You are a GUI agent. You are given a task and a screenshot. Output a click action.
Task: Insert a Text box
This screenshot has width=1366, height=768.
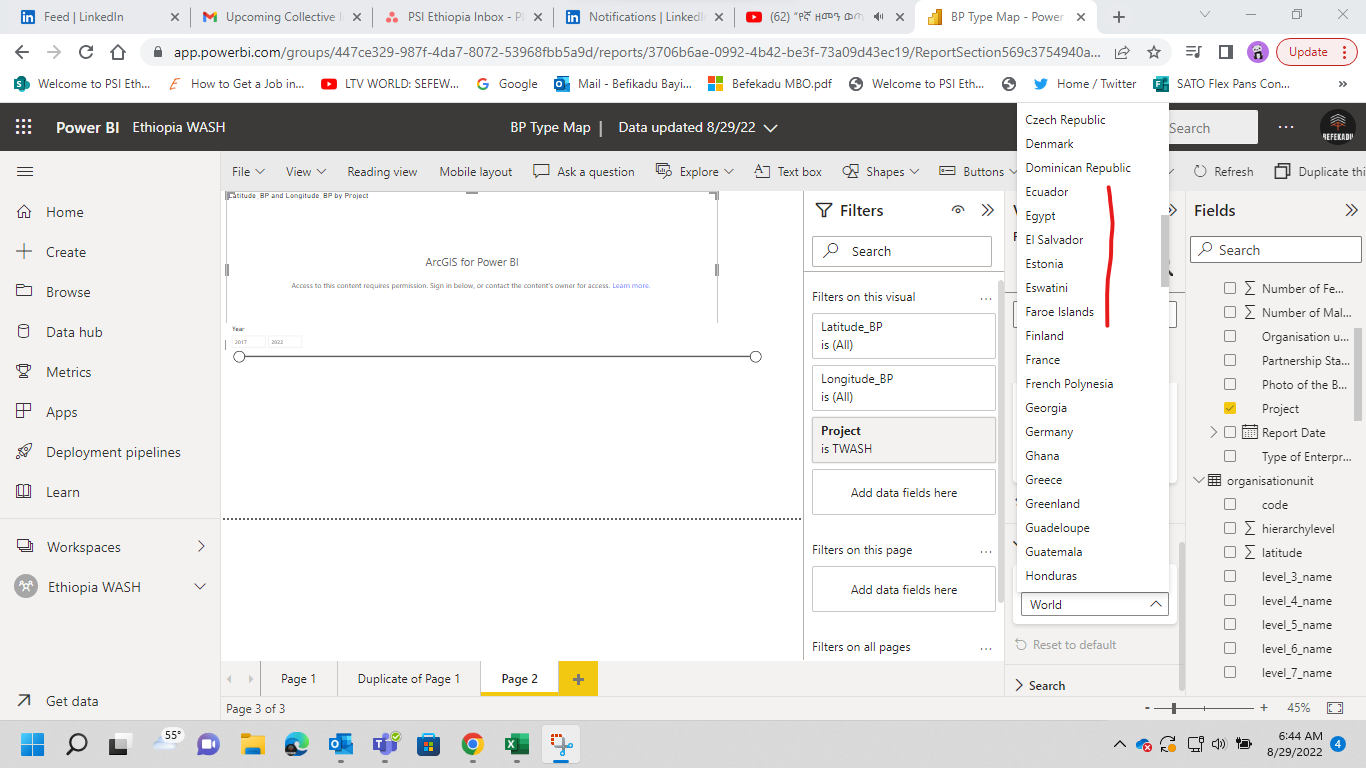(x=788, y=172)
